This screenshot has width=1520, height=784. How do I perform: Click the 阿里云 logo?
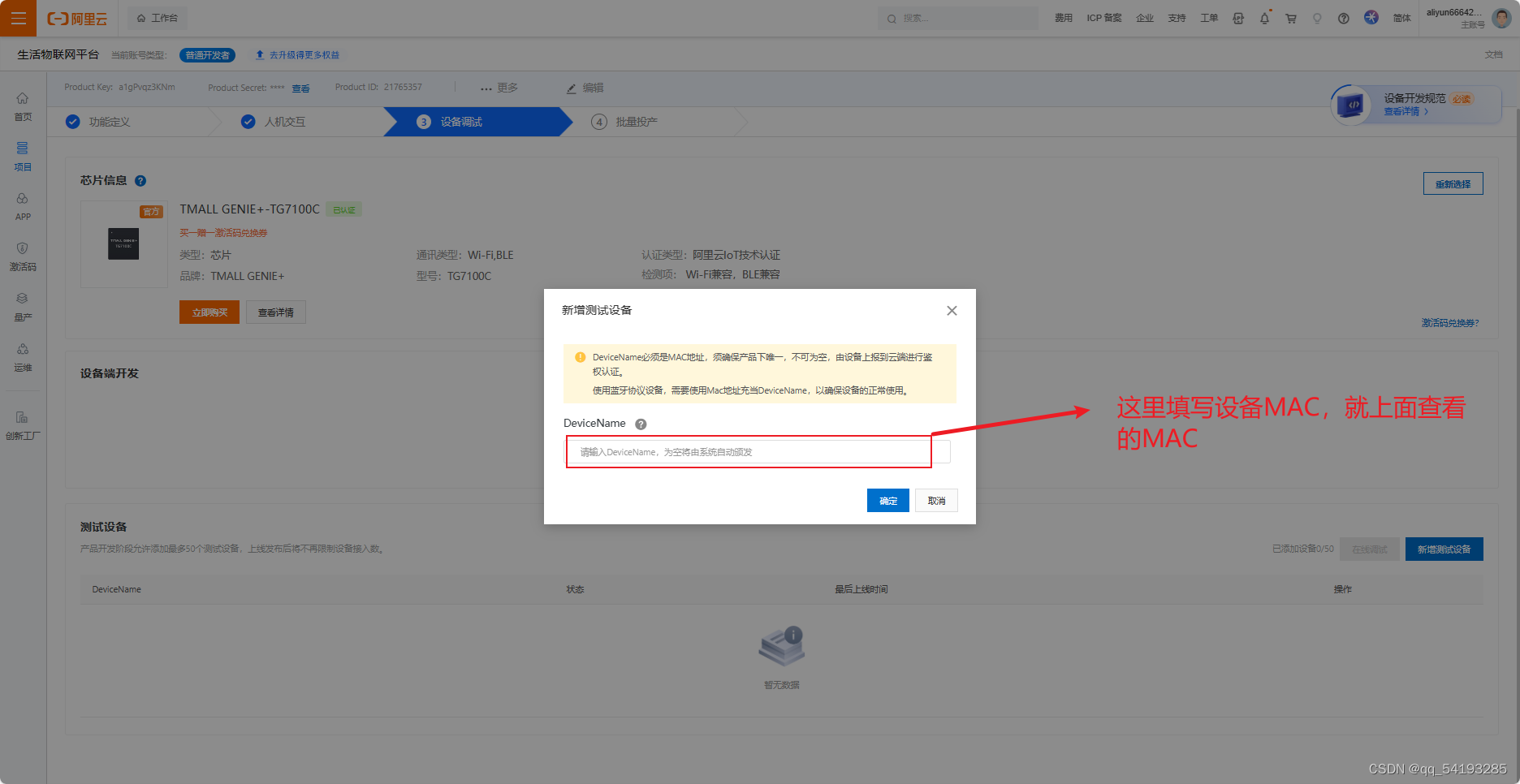pyautogui.click(x=77, y=19)
